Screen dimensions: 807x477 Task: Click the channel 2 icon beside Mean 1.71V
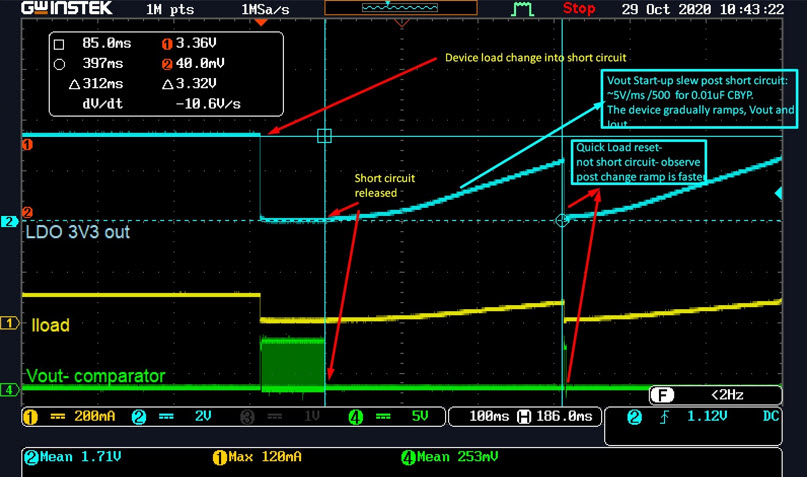point(31,457)
